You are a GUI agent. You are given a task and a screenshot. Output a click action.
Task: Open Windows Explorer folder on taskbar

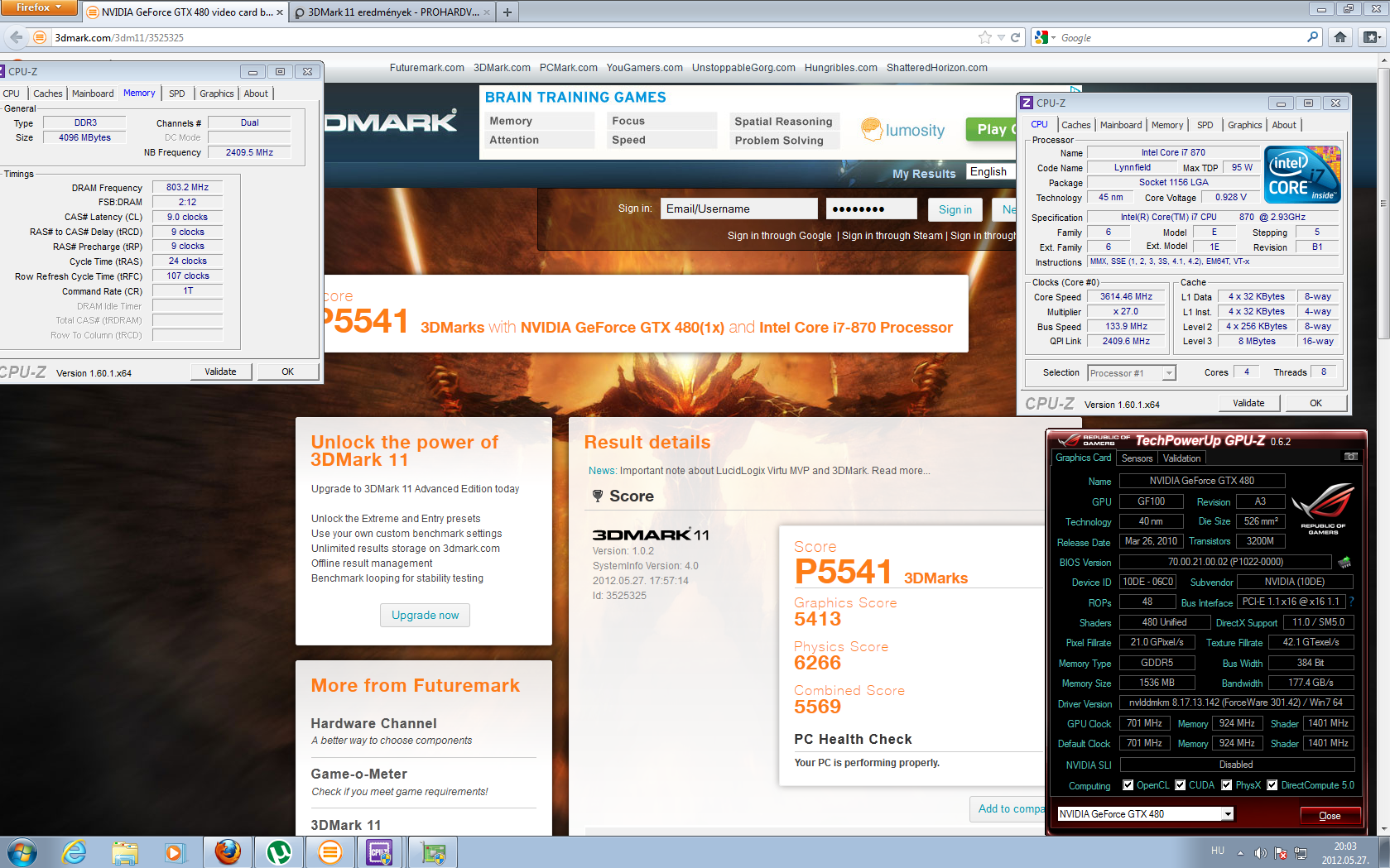coord(125,852)
